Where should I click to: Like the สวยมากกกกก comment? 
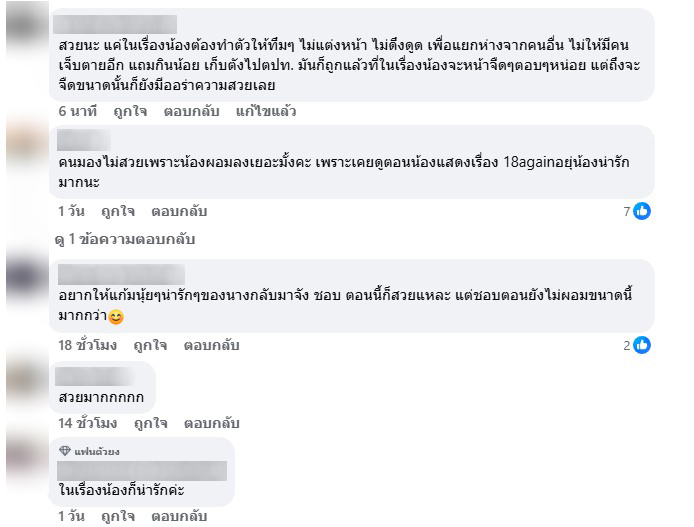tap(150, 423)
